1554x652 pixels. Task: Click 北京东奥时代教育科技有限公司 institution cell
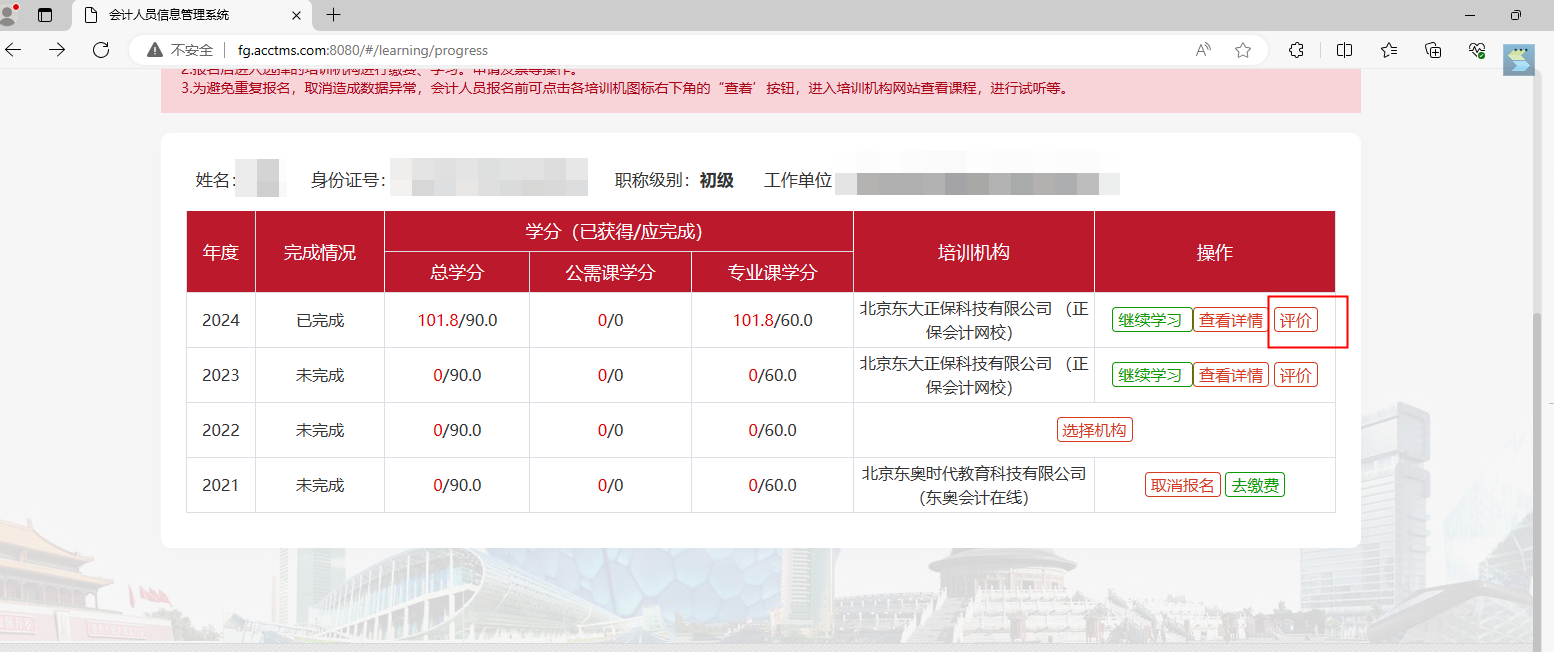pos(974,485)
